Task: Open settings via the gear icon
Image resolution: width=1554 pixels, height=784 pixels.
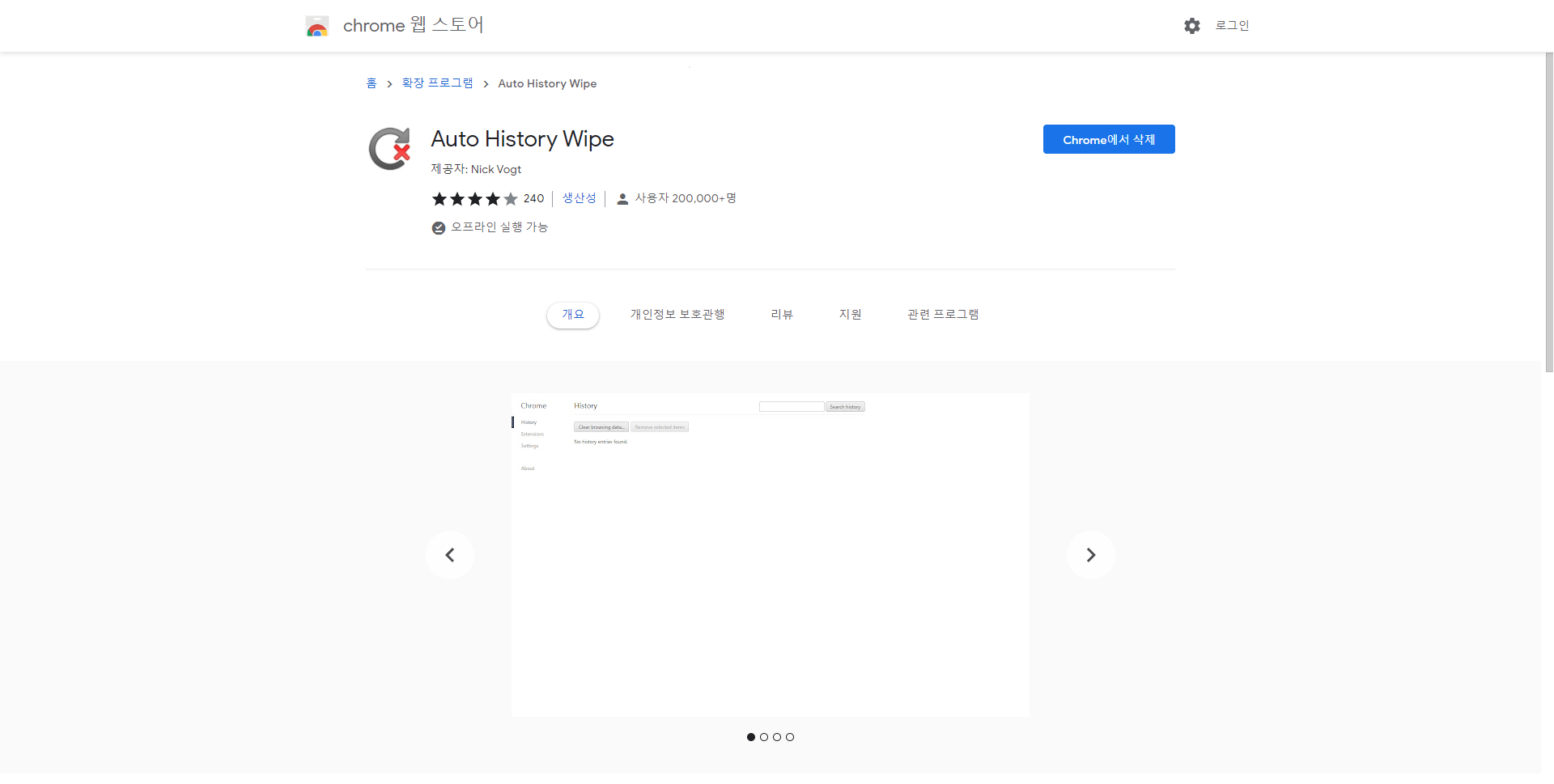Action: tap(1192, 26)
